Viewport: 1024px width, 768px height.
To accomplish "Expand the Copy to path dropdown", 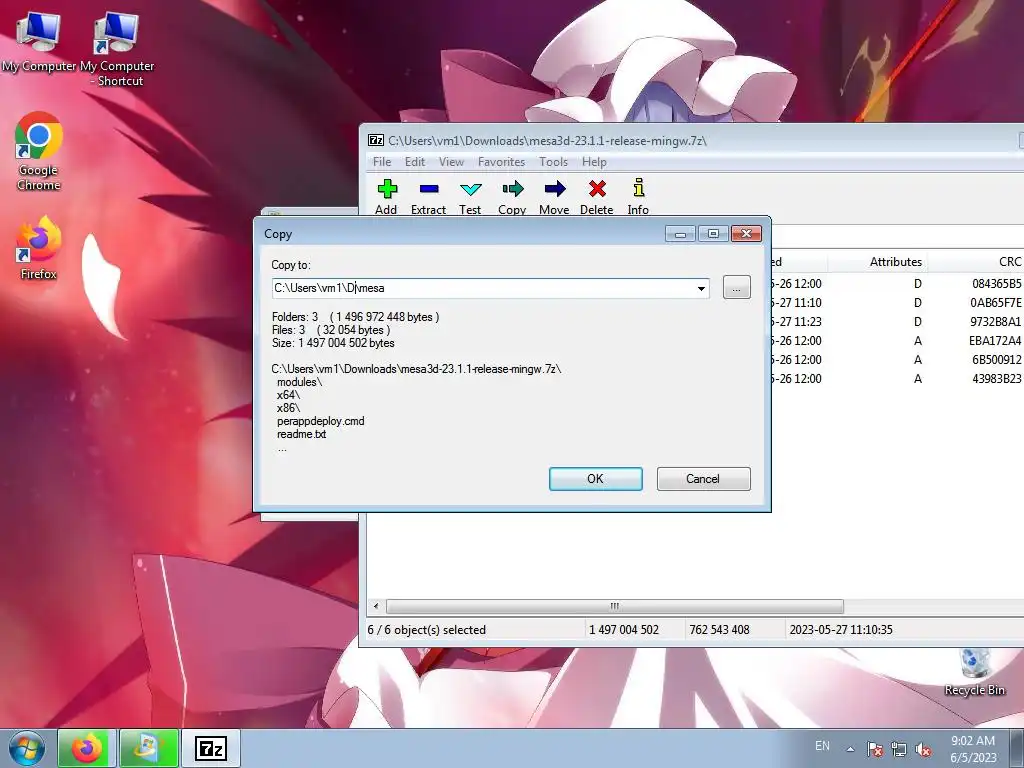I will (x=701, y=288).
